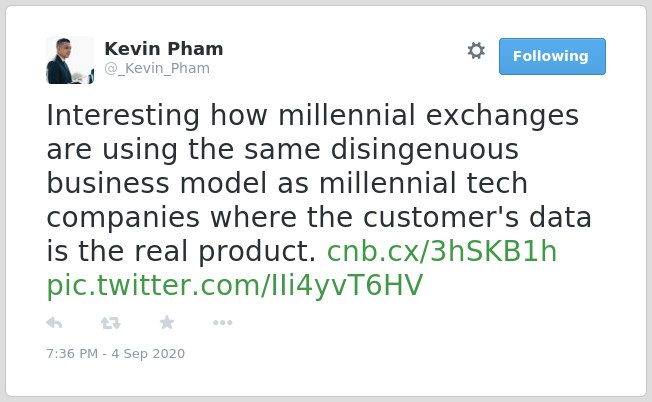
Task: Open the cnb.cx/3hSKB1h article link
Action: (x=442, y=252)
